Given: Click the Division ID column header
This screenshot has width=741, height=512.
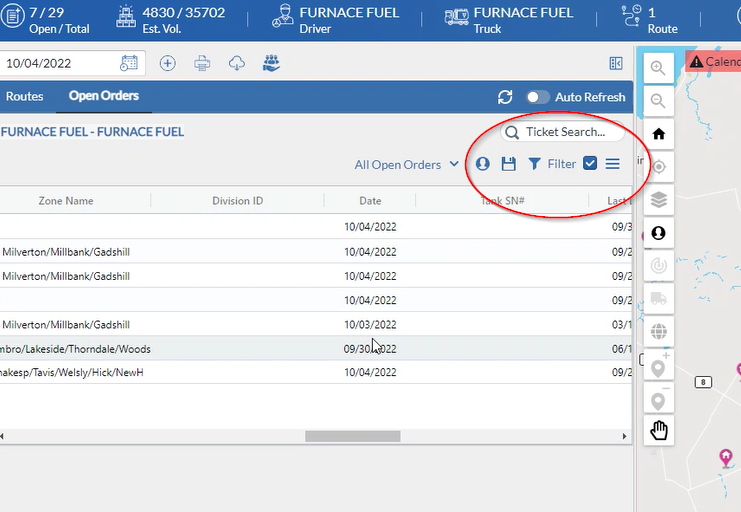Looking at the screenshot, I should coord(237,201).
